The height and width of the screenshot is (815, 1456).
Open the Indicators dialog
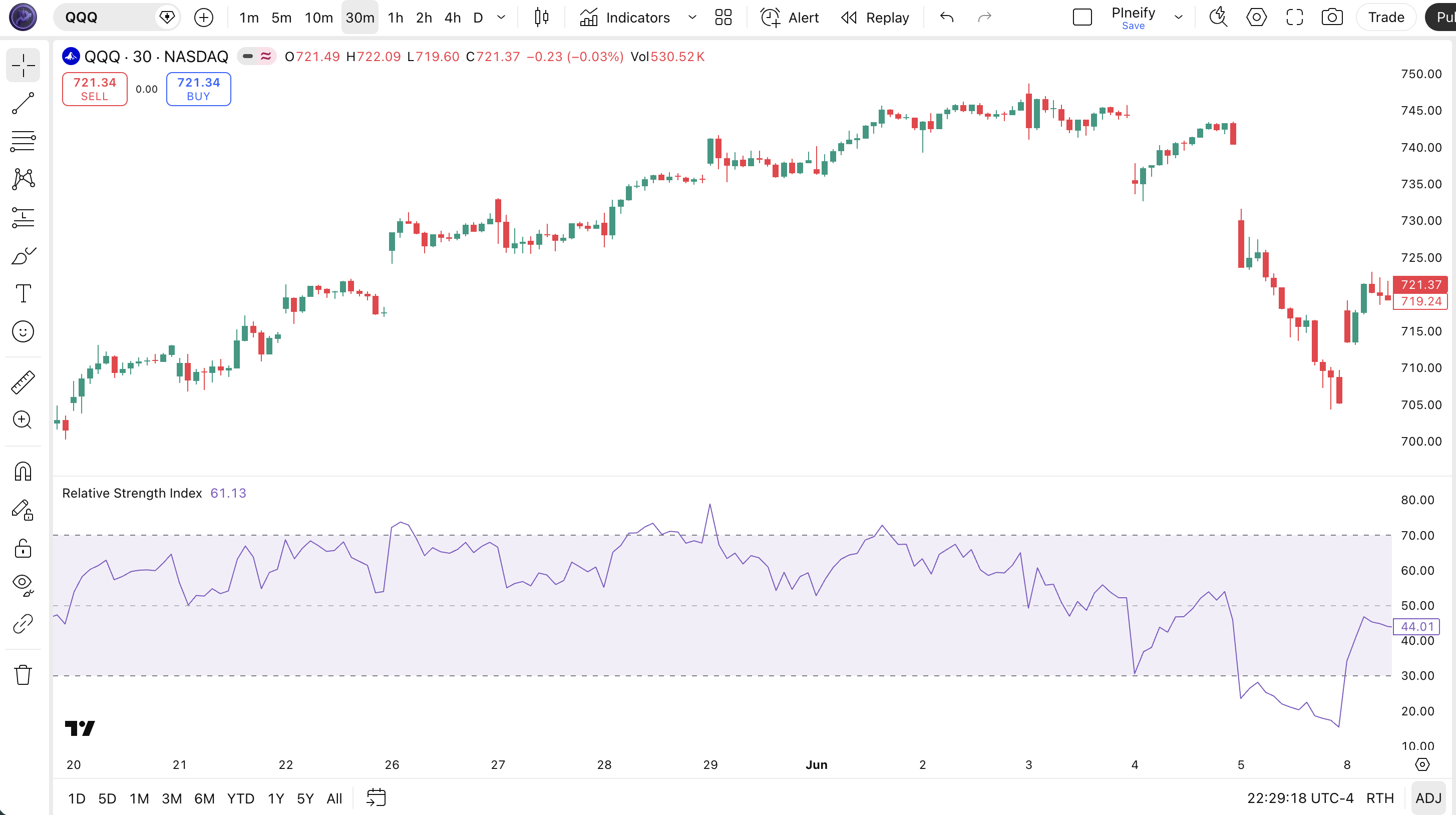[x=625, y=18]
